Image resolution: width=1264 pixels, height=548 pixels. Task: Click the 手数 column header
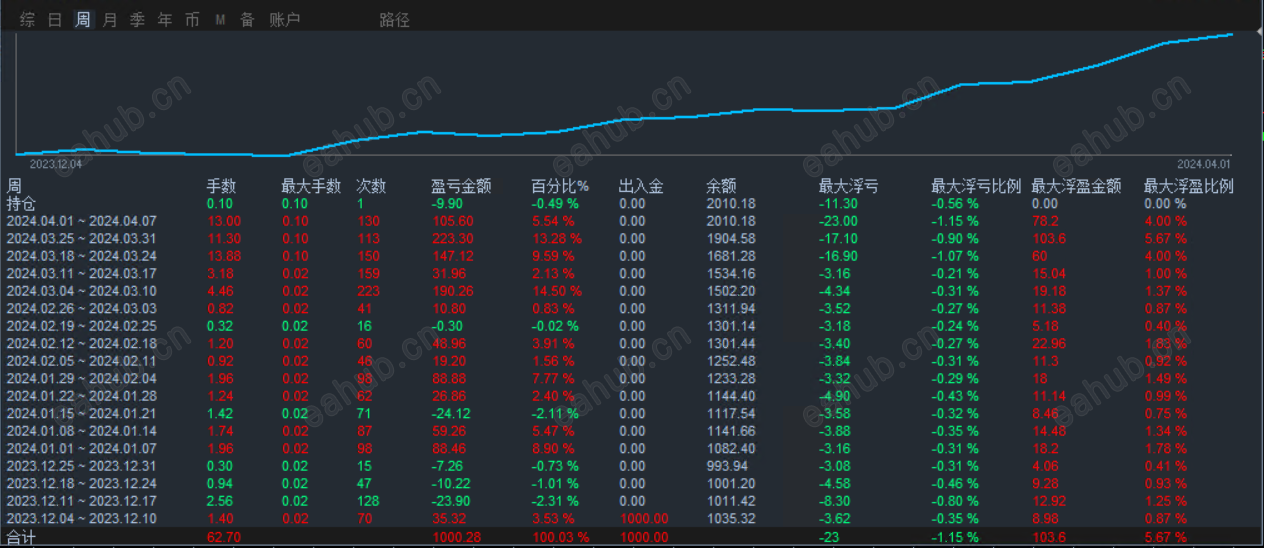click(221, 186)
